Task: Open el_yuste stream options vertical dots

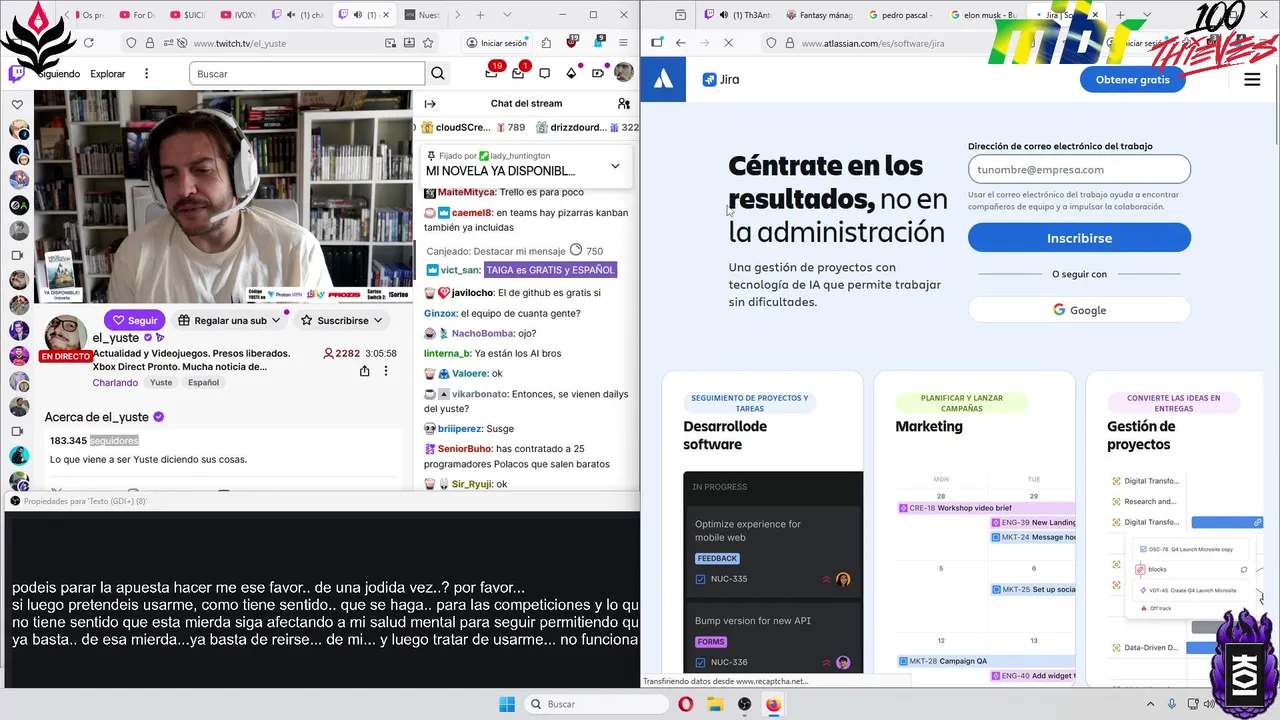Action: tap(386, 371)
